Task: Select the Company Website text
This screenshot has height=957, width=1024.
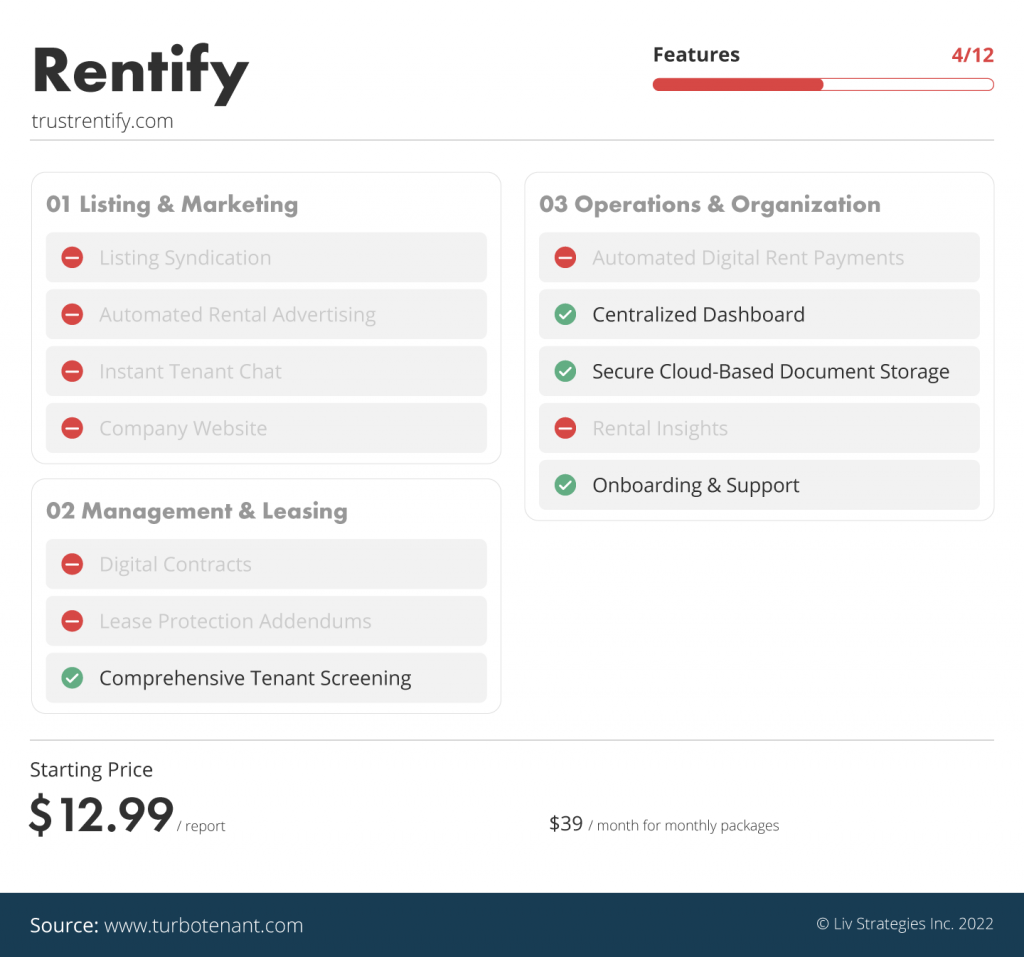Action: (x=183, y=428)
